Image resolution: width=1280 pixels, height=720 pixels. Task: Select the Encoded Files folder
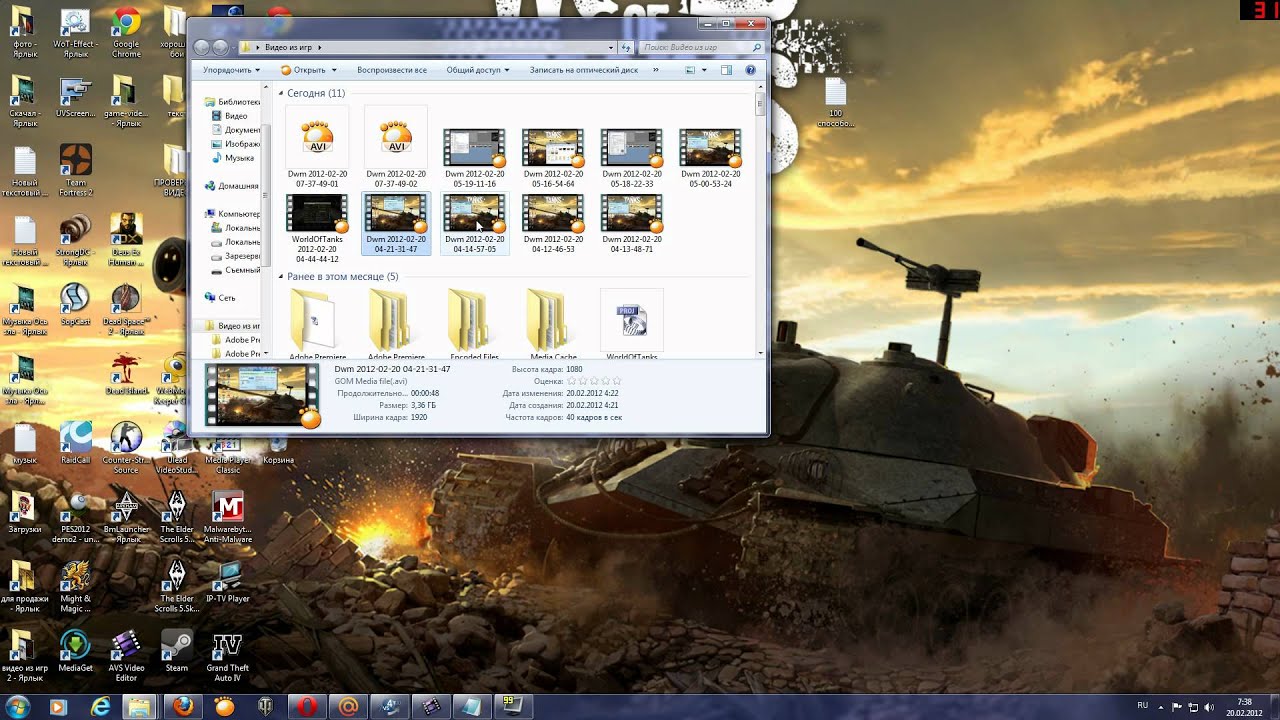[474, 324]
